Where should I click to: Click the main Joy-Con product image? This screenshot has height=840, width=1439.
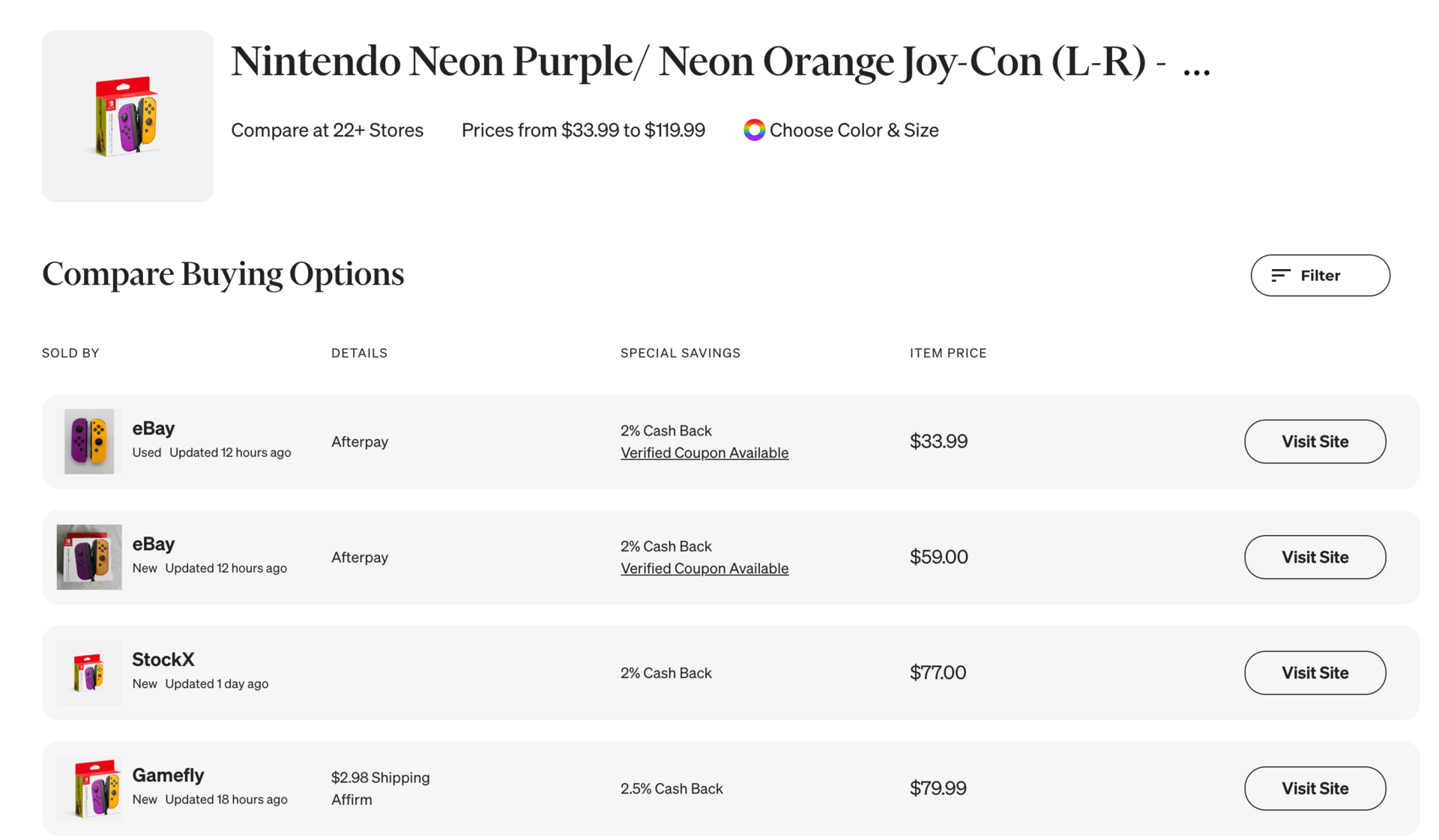click(x=127, y=116)
